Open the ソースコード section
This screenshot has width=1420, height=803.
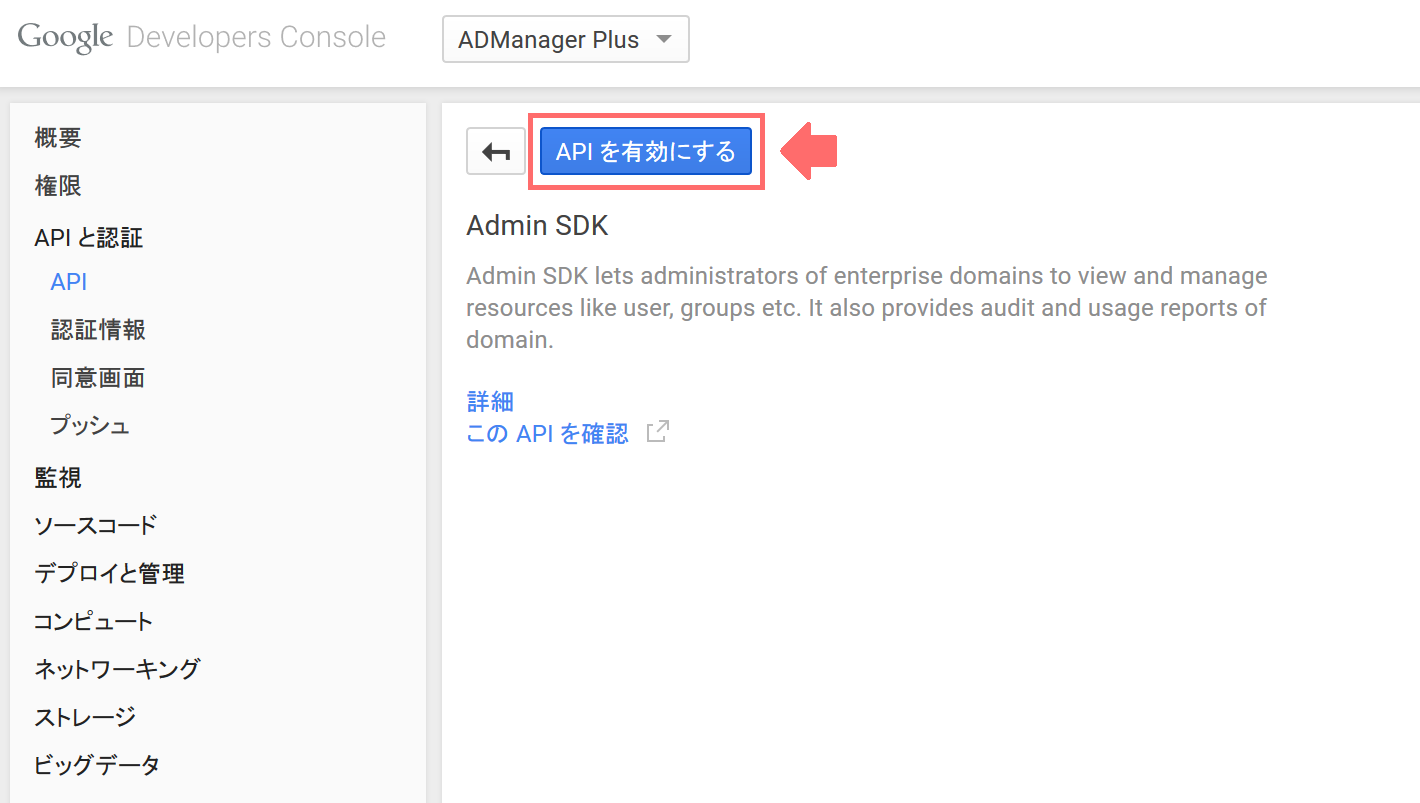click(94, 524)
